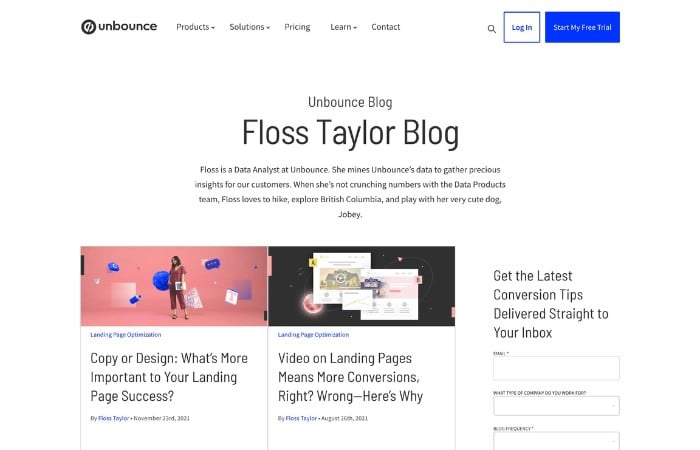The image size is (700, 450).
Task: Open the Copy or Design article thumbnail
Action: point(174,286)
